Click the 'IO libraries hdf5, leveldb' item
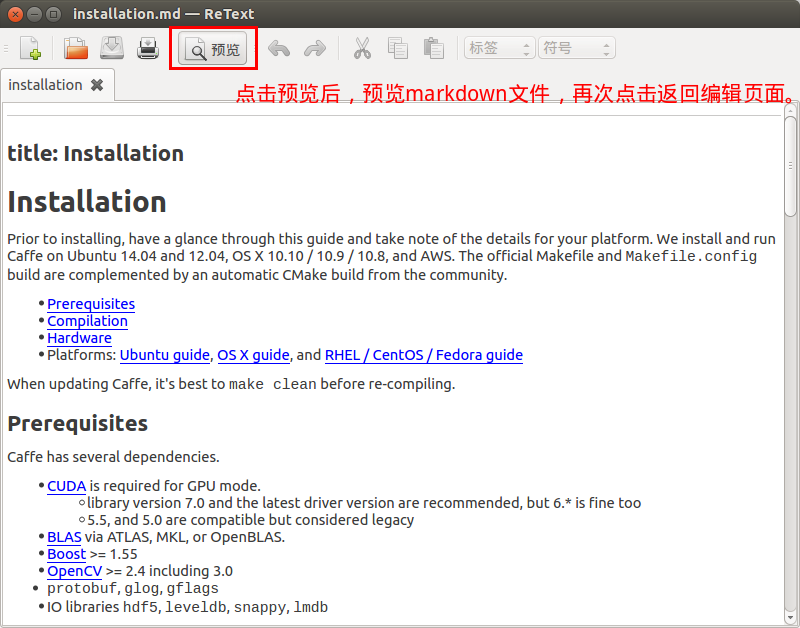800x628 pixels. (x=187, y=607)
